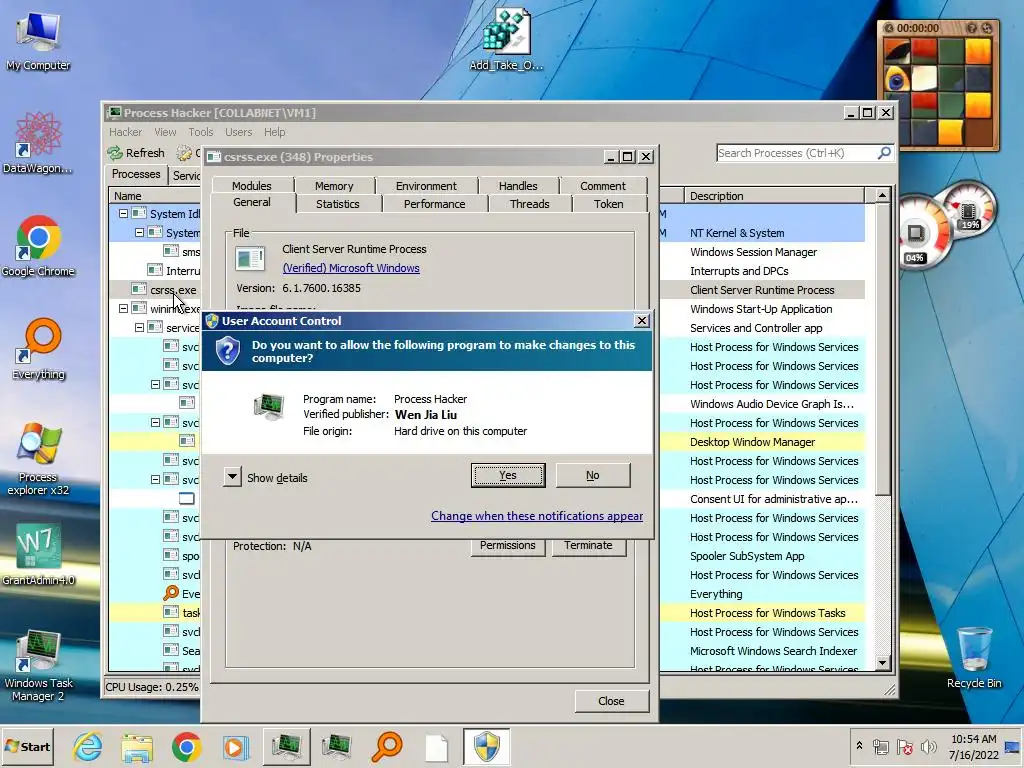Click volume speaker icon in system tray
The height and width of the screenshot is (768, 1024).
click(x=928, y=746)
